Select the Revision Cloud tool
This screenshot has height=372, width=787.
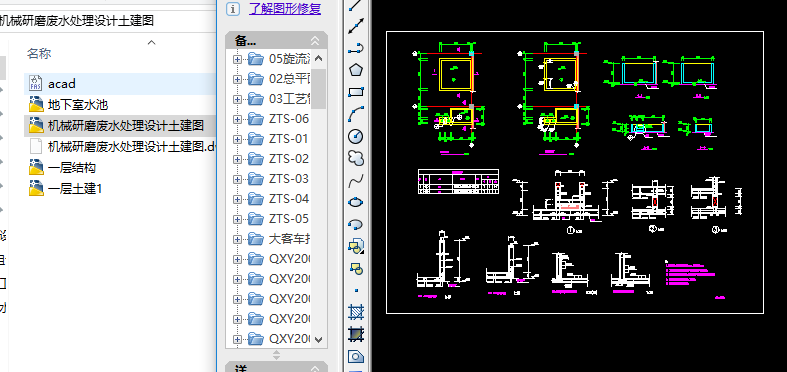tap(356, 158)
